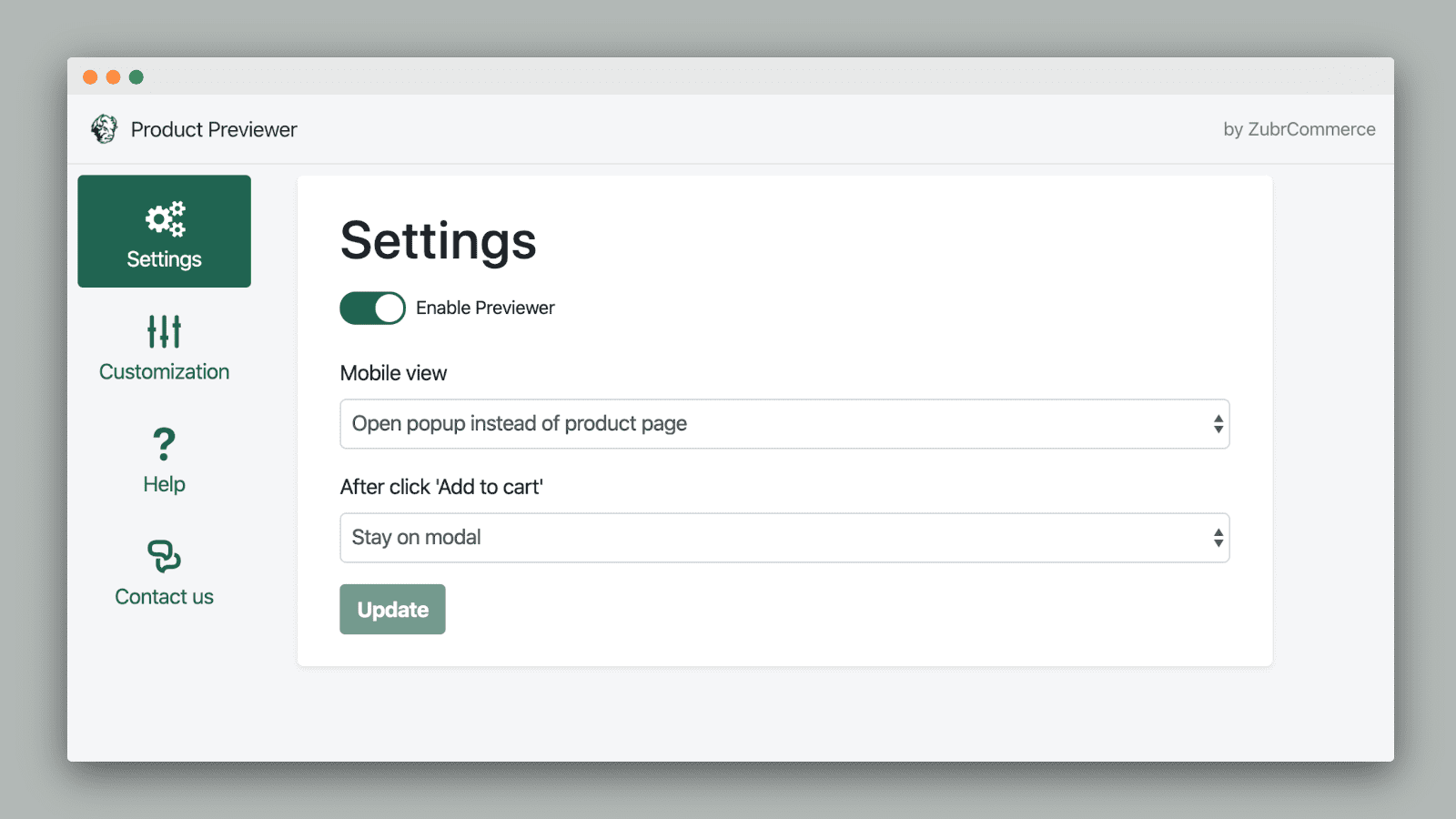Disable the Enable Previewer switch

coord(372,308)
